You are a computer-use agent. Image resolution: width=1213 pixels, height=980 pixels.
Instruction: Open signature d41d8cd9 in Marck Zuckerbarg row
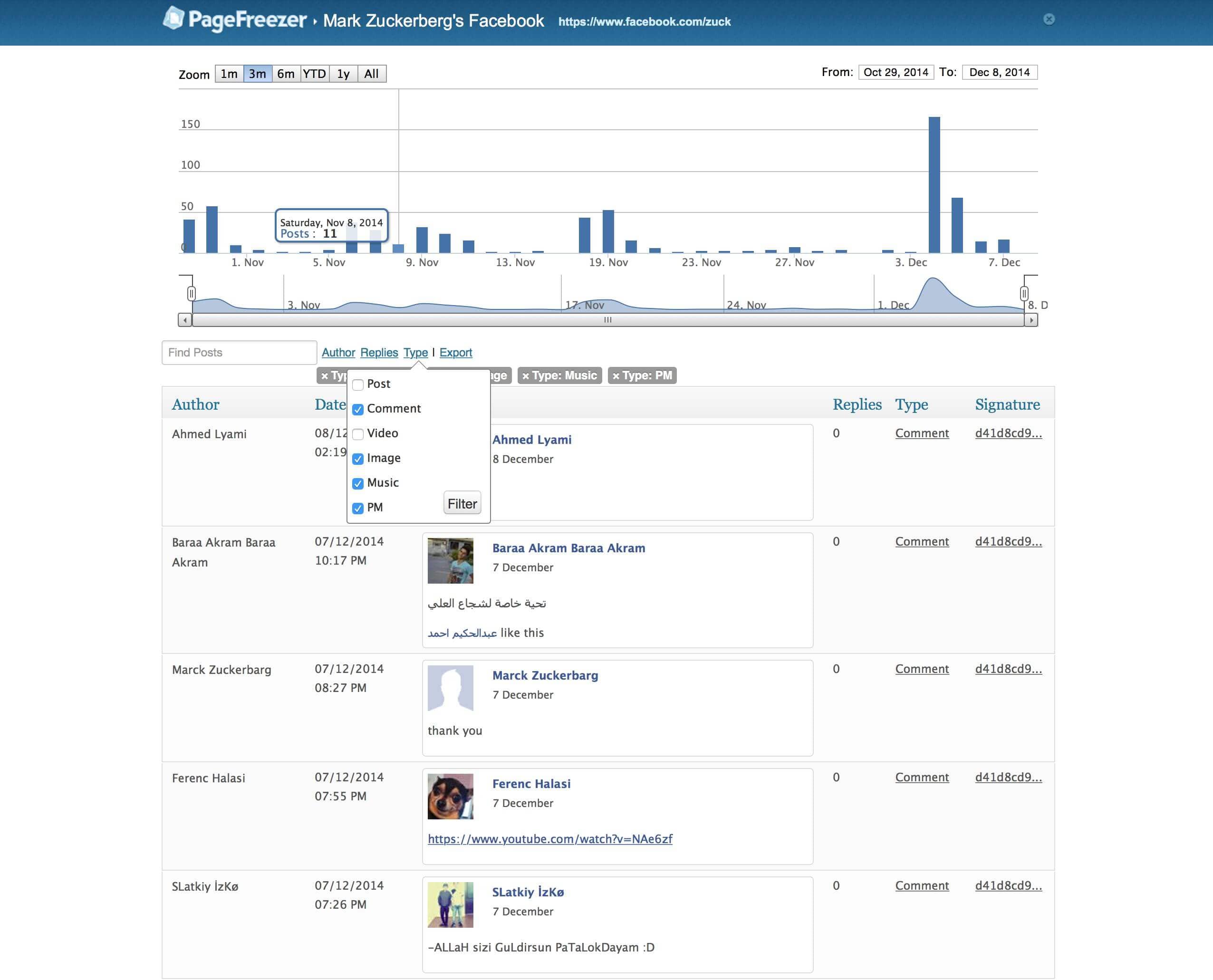pyautogui.click(x=1008, y=670)
